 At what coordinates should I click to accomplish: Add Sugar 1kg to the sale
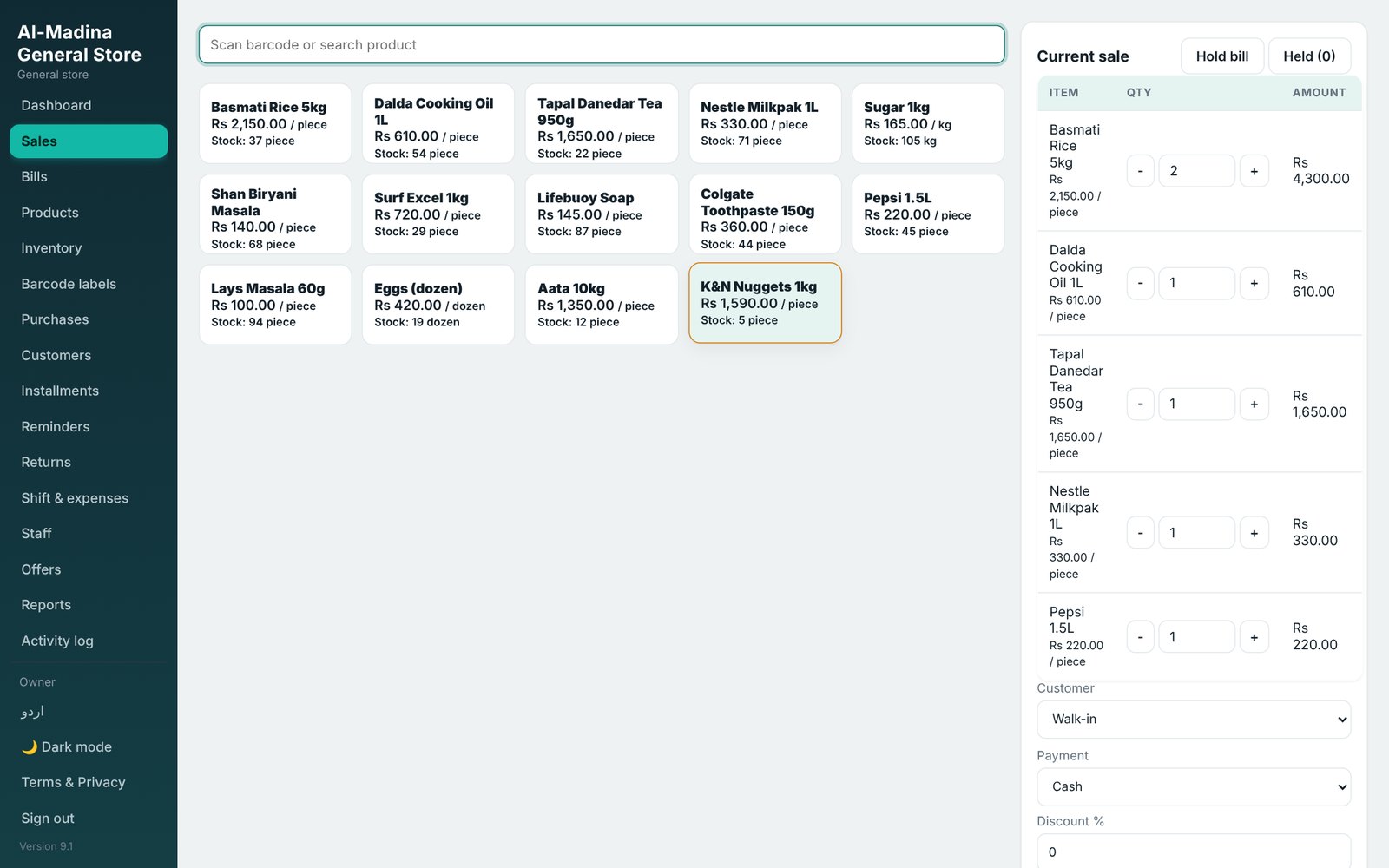point(928,123)
